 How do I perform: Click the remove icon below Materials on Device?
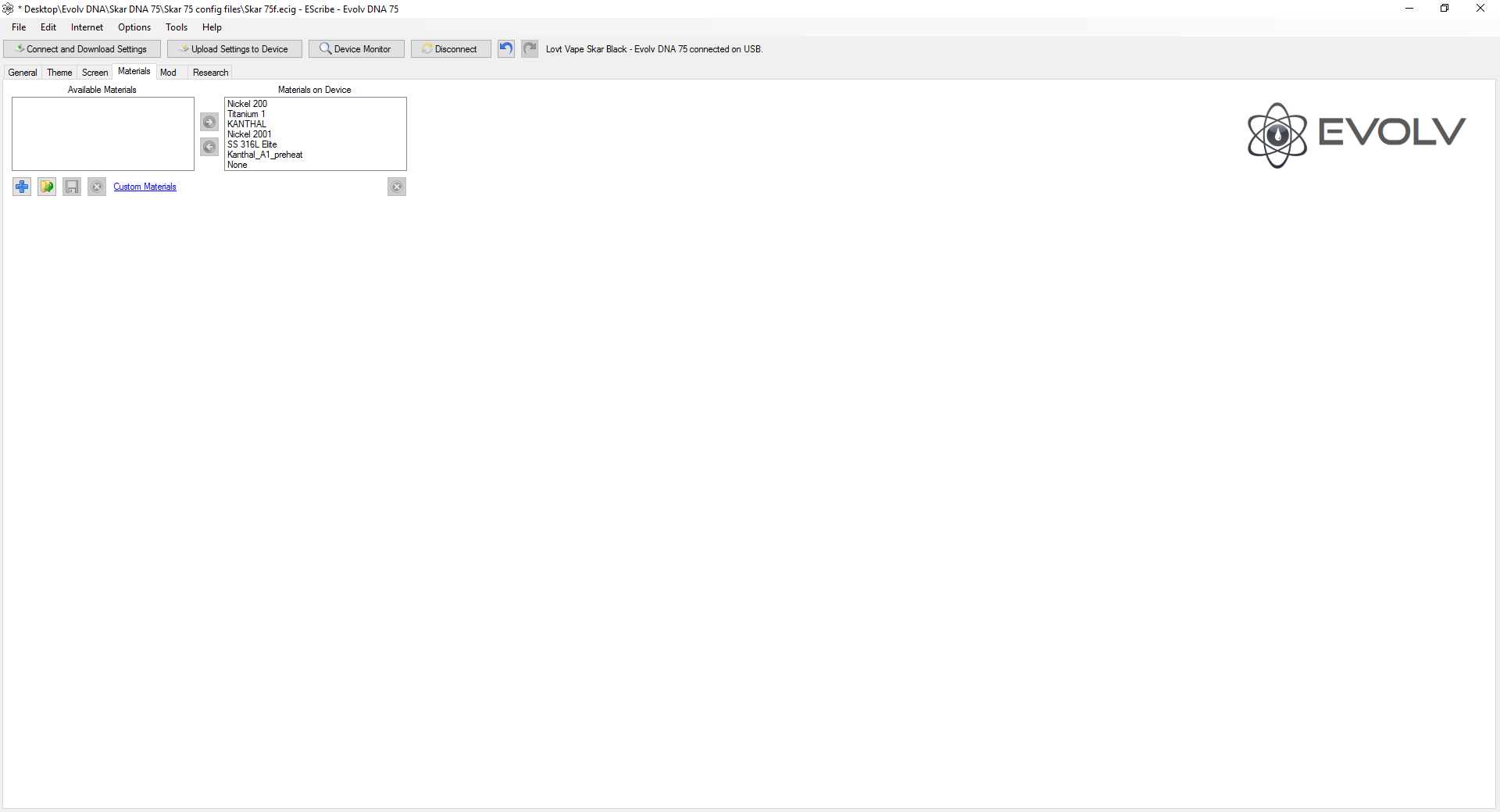click(x=397, y=187)
